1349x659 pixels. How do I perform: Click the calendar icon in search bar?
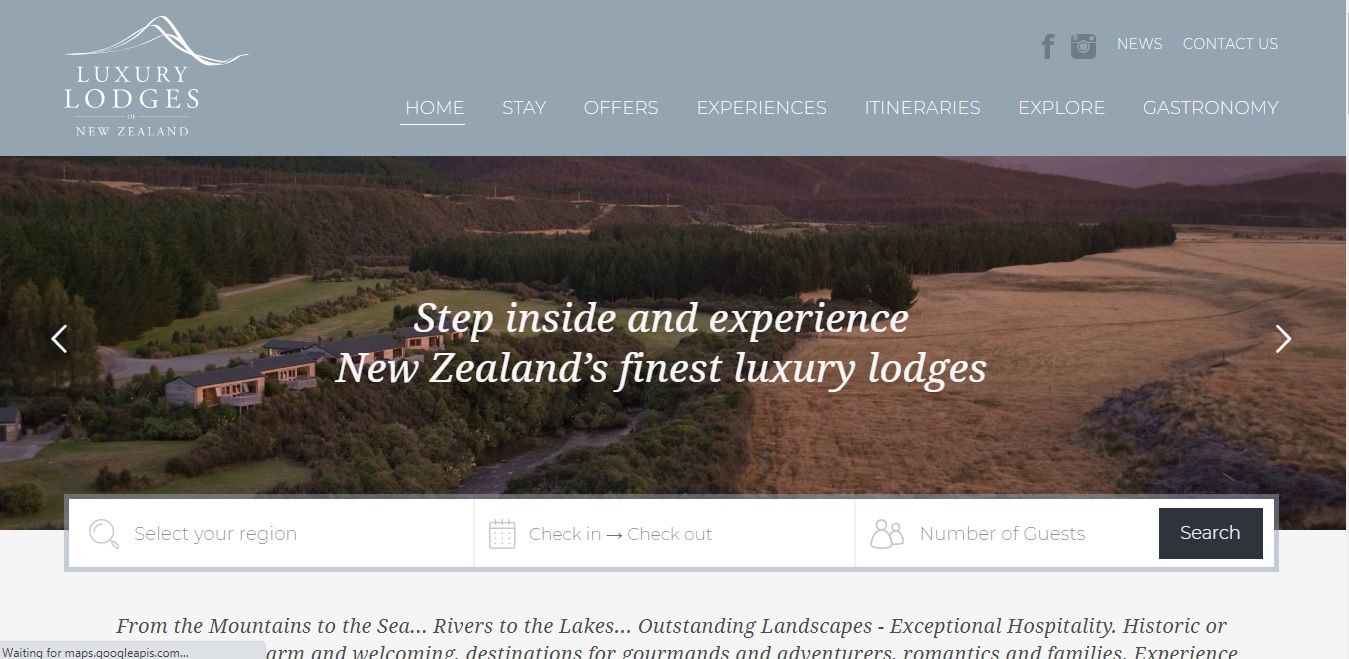point(502,533)
